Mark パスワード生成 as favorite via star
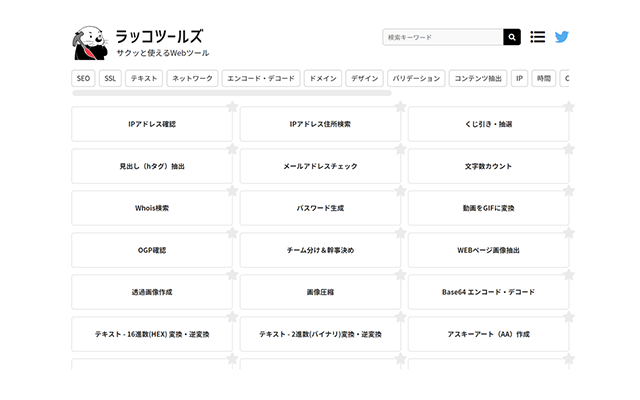The height and width of the screenshot is (400, 640). point(400,192)
